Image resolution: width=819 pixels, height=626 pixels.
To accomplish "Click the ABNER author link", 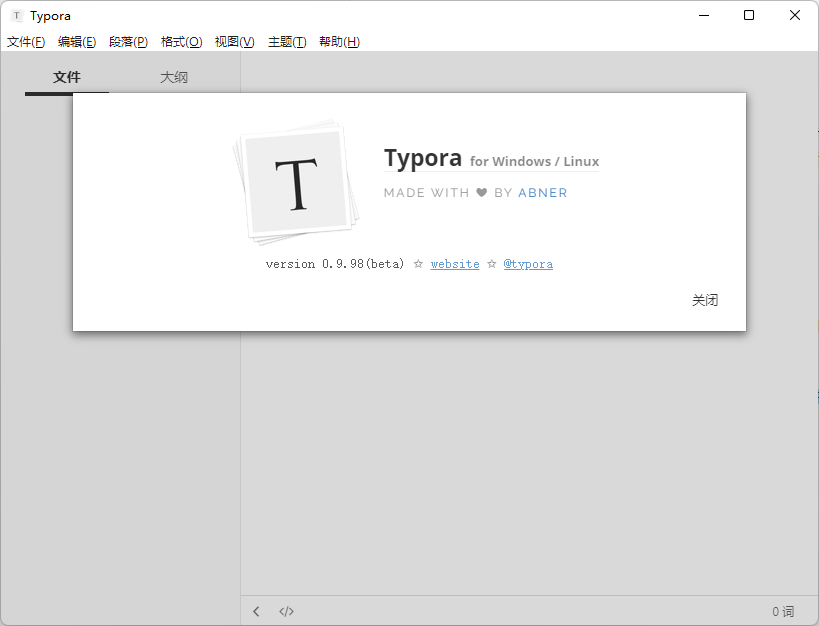I will point(542,192).
